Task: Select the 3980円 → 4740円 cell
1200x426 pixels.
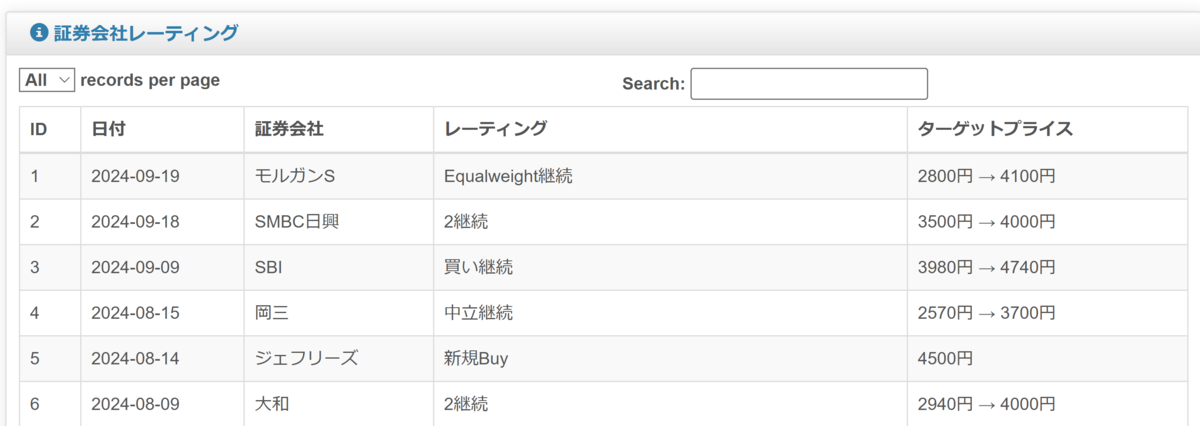Action: (1048, 267)
